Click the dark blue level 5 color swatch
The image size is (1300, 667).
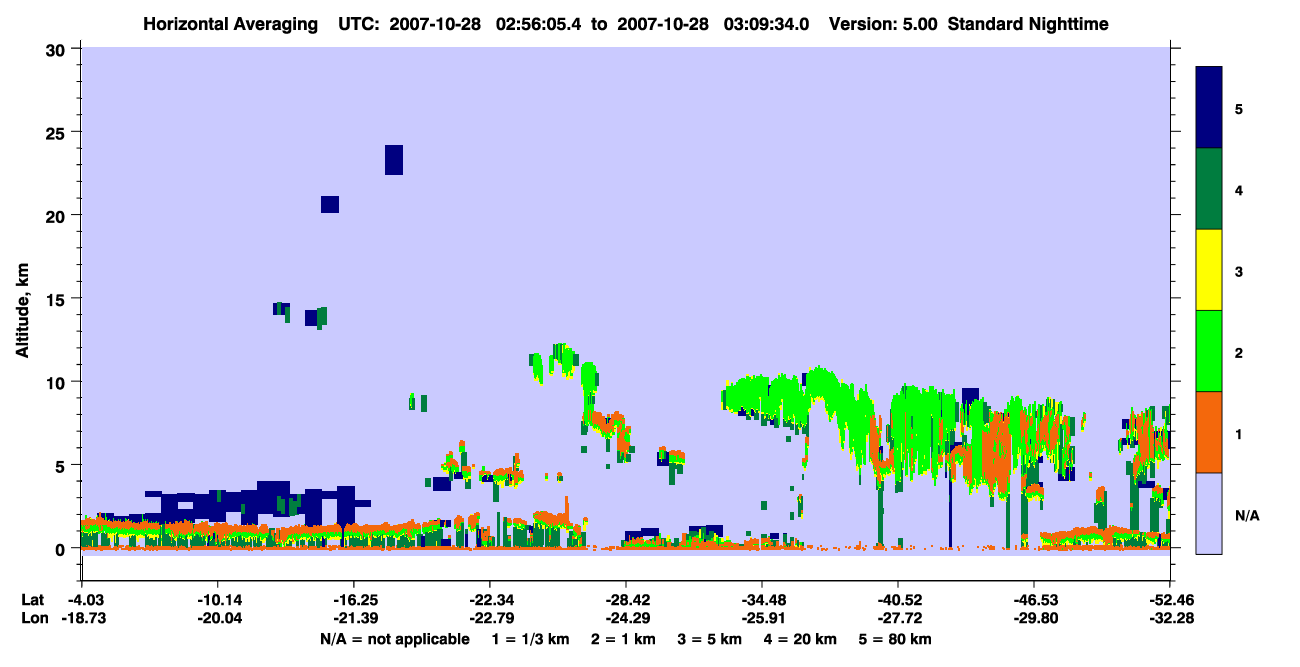pos(1209,108)
